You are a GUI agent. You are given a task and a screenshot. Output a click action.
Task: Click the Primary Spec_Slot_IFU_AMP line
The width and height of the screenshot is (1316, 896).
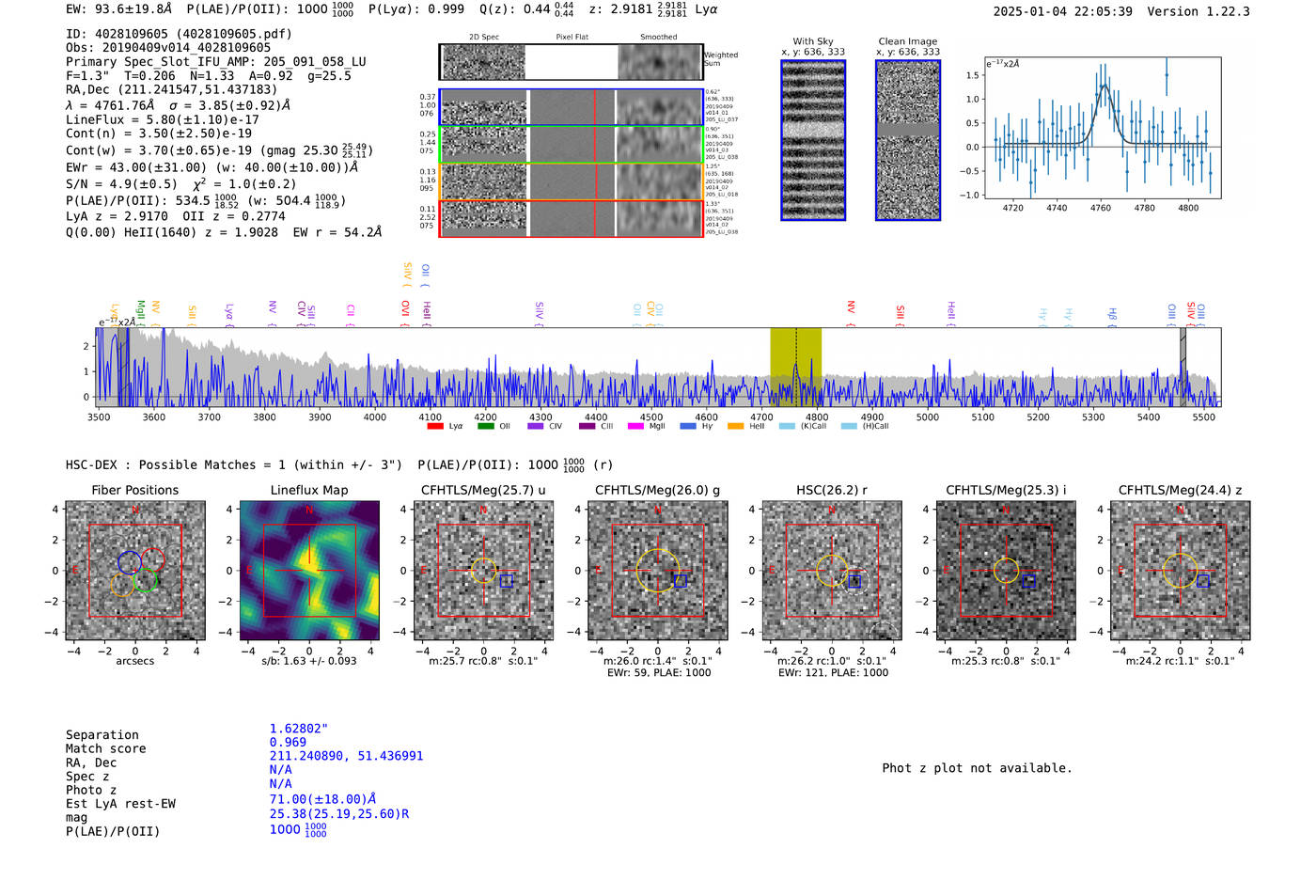[216, 62]
